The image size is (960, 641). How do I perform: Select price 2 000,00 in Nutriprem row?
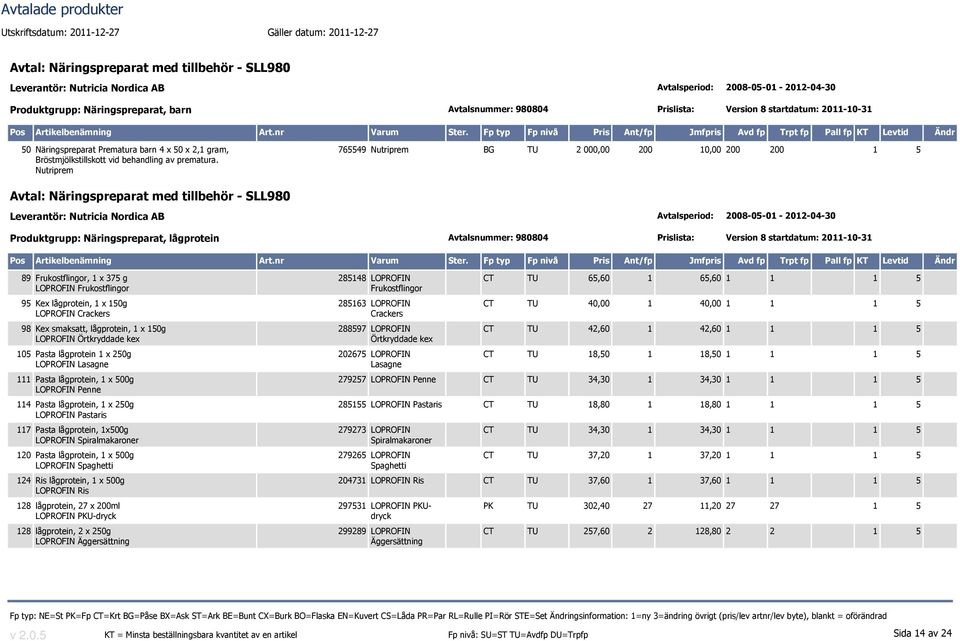[x=593, y=149]
